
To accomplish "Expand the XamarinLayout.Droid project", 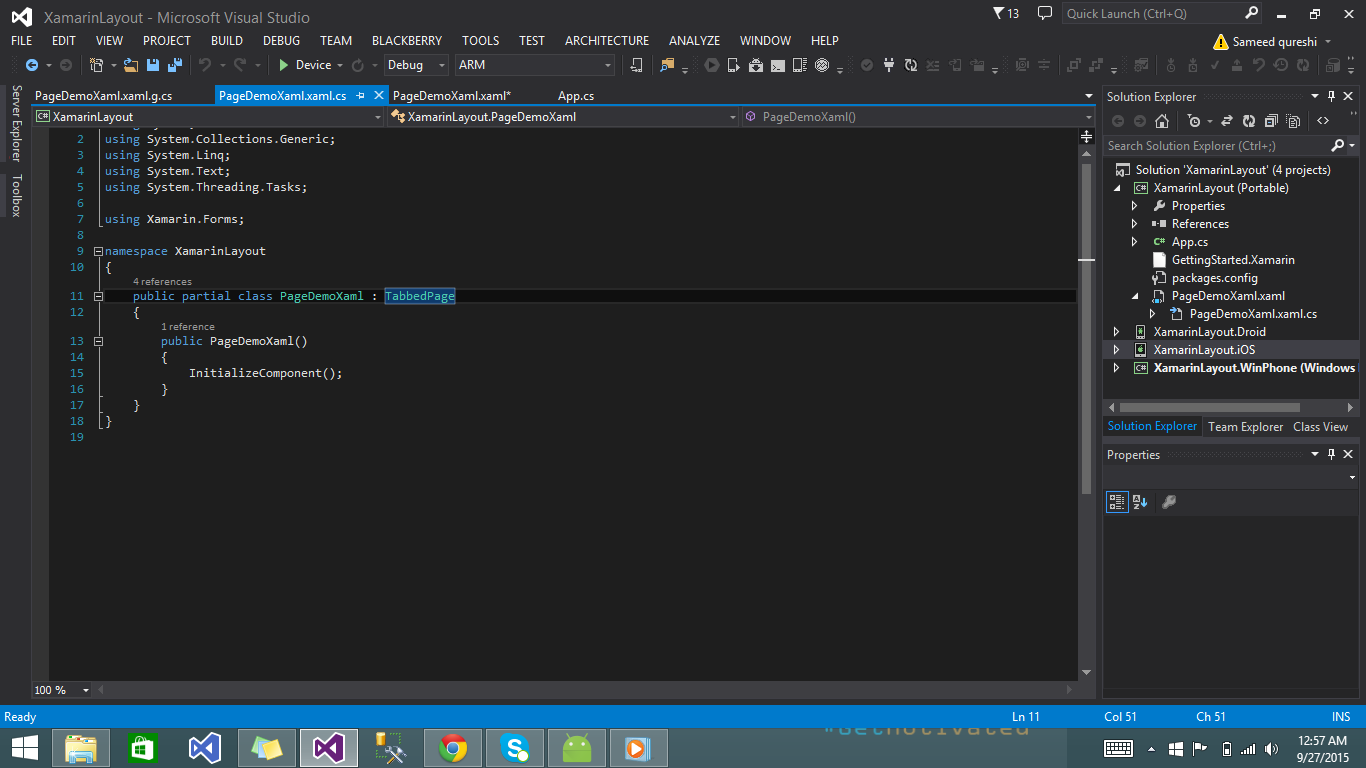I will point(1116,332).
